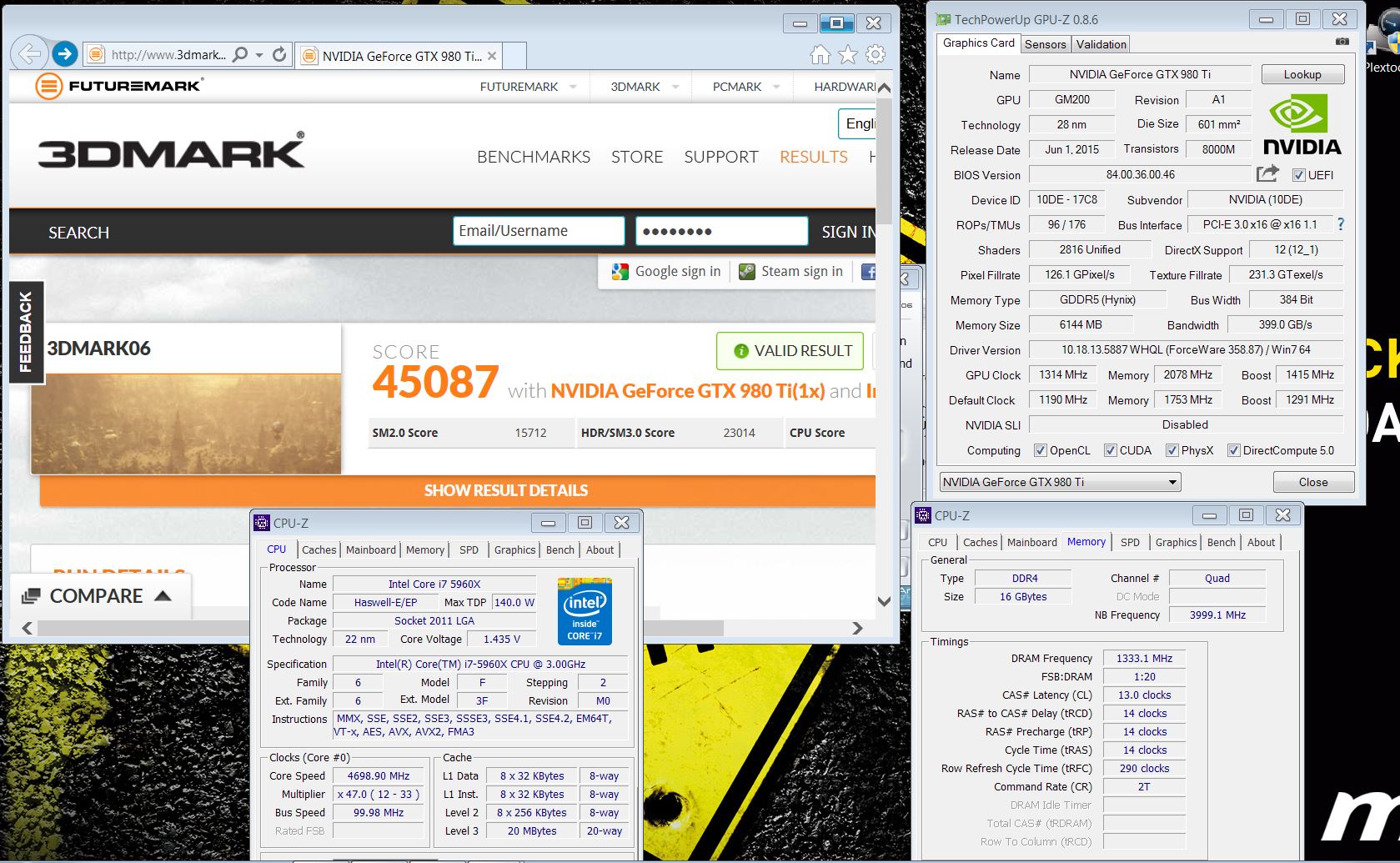Open the browser home page icon

tap(820, 55)
